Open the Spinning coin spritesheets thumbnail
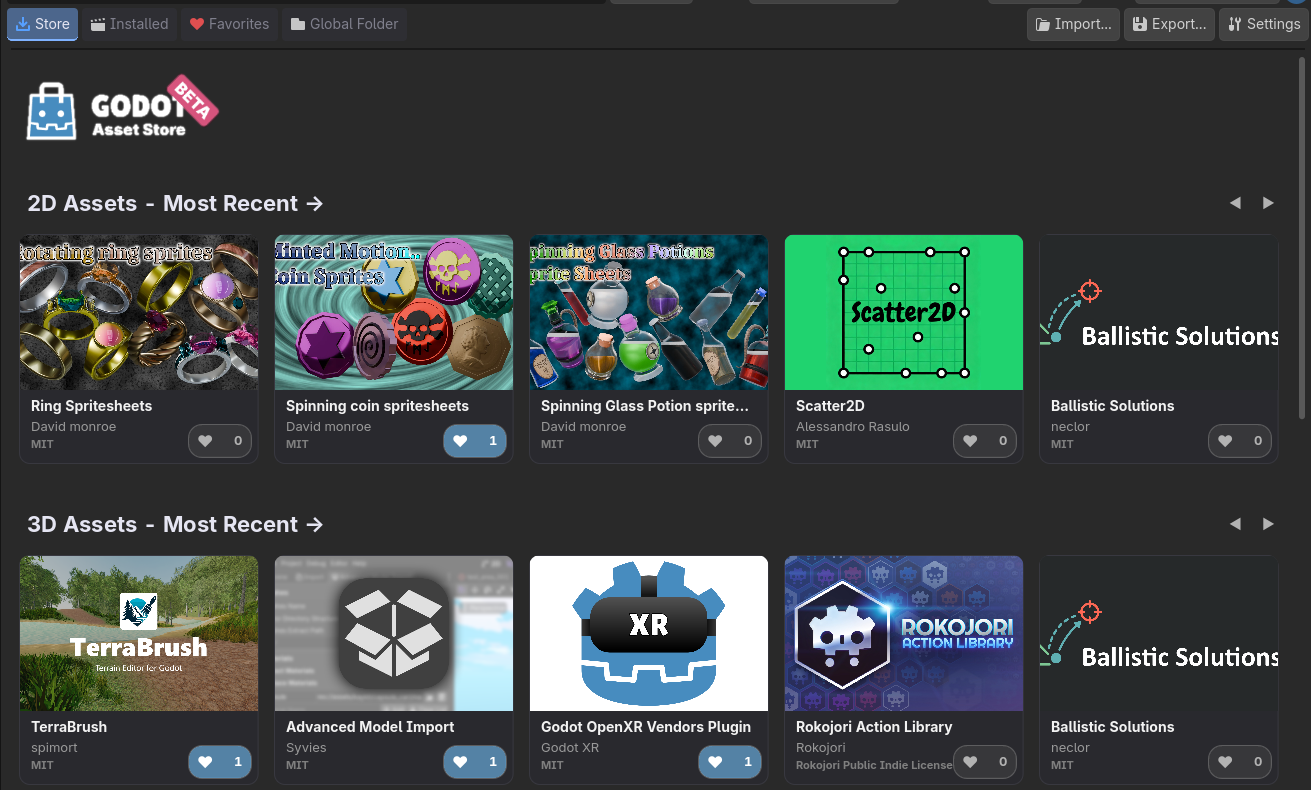This screenshot has width=1311, height=790. (394, 312)
